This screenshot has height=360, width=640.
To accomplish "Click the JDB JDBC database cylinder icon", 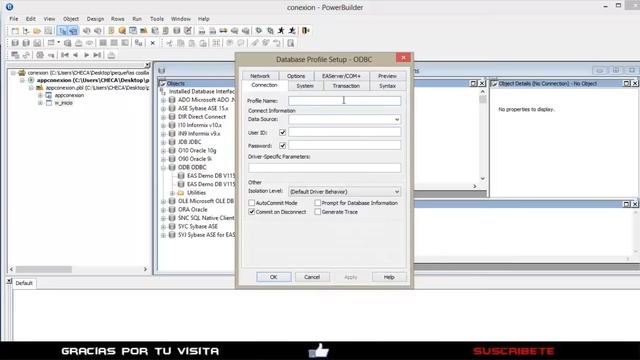I will [x=172, y=142].
